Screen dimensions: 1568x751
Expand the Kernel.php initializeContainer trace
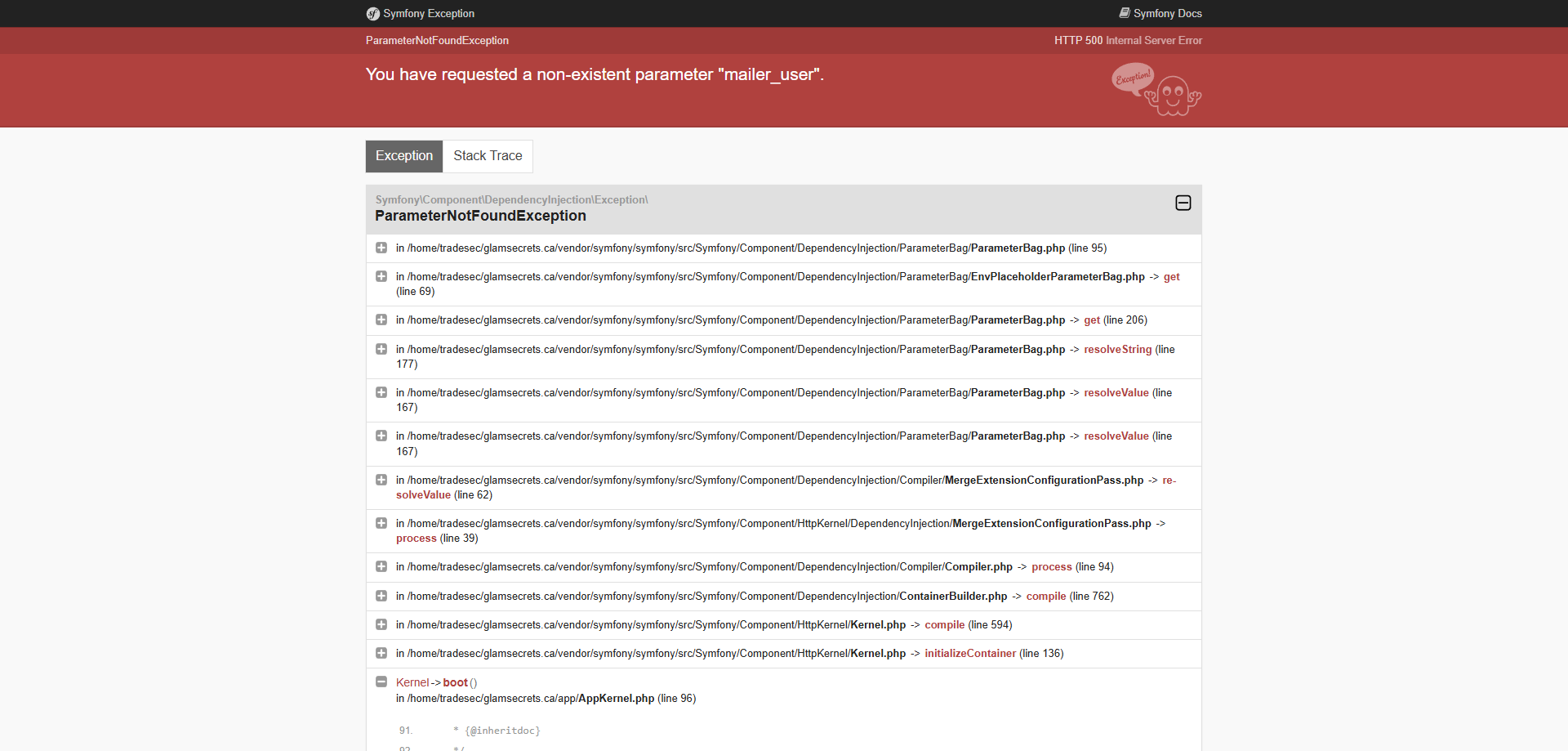tap(381, 654)
